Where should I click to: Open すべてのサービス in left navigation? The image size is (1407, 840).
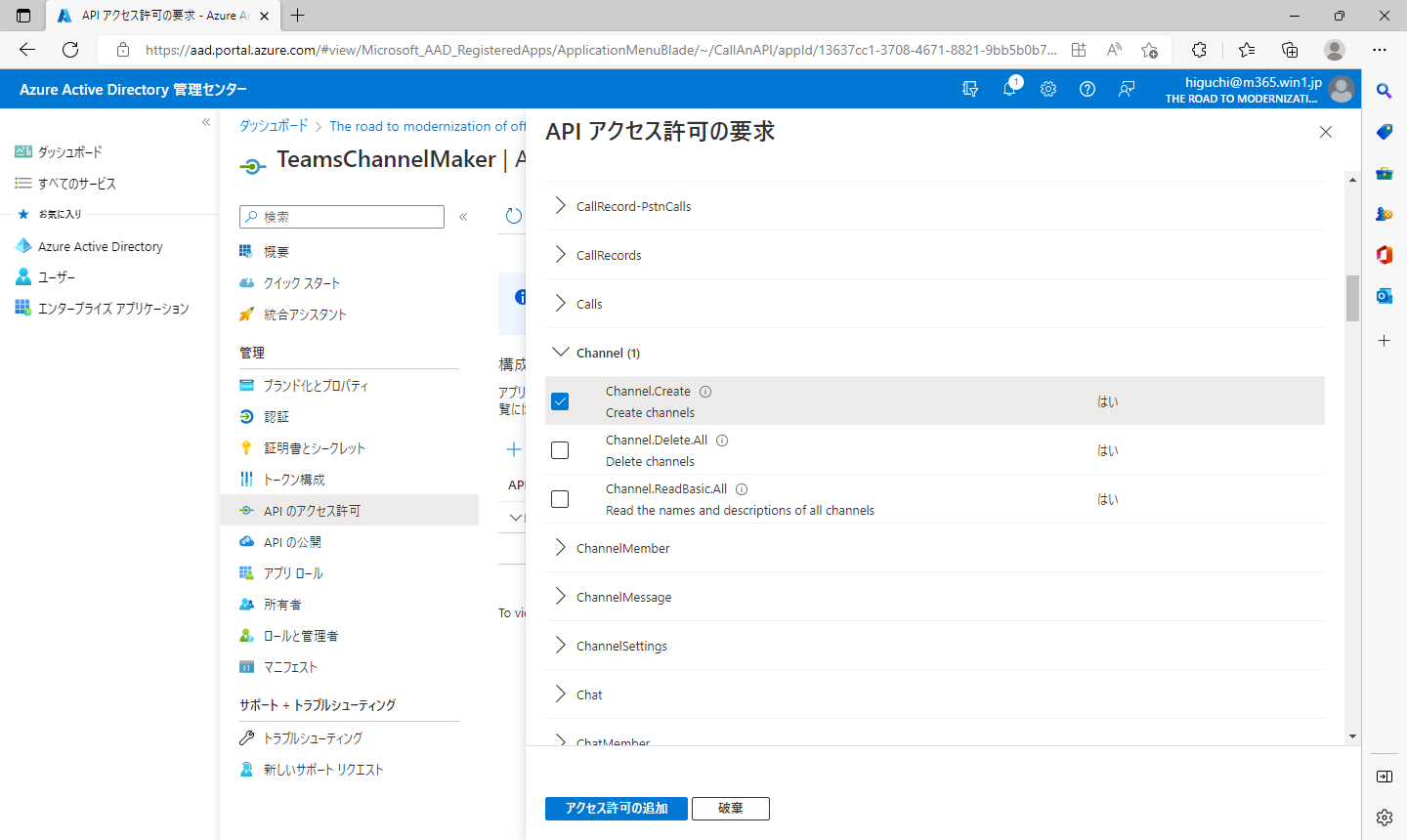(77, 184)
